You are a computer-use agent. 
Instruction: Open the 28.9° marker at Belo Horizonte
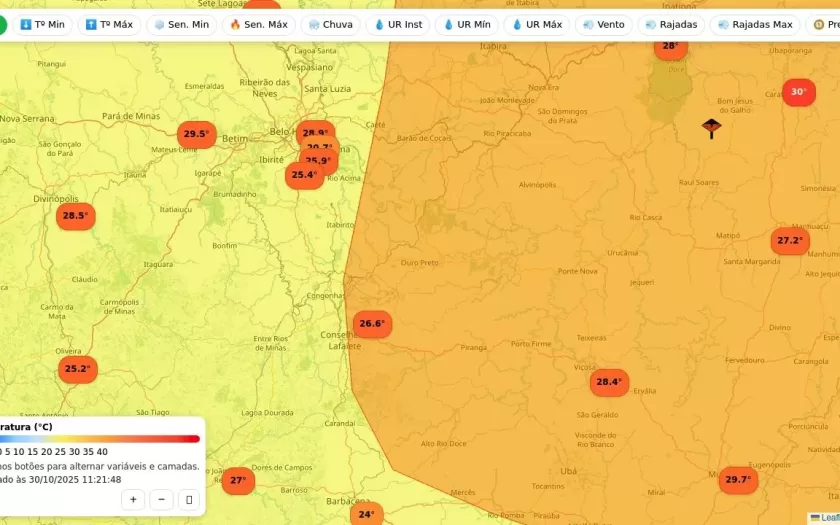[316, 129]
